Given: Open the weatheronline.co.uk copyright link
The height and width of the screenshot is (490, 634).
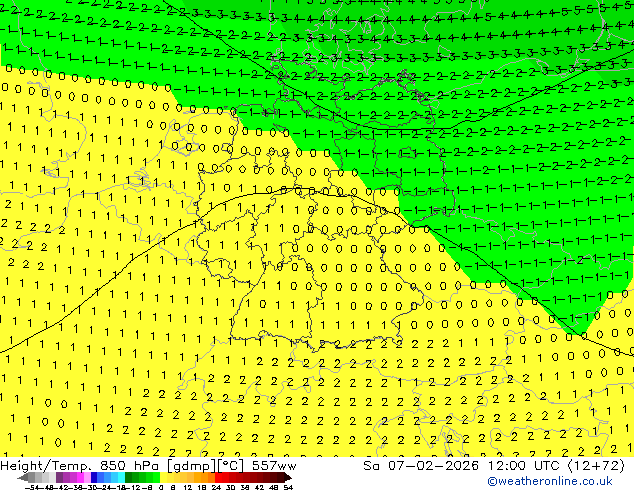Looking at the screenshot, I should click(550, 481).
